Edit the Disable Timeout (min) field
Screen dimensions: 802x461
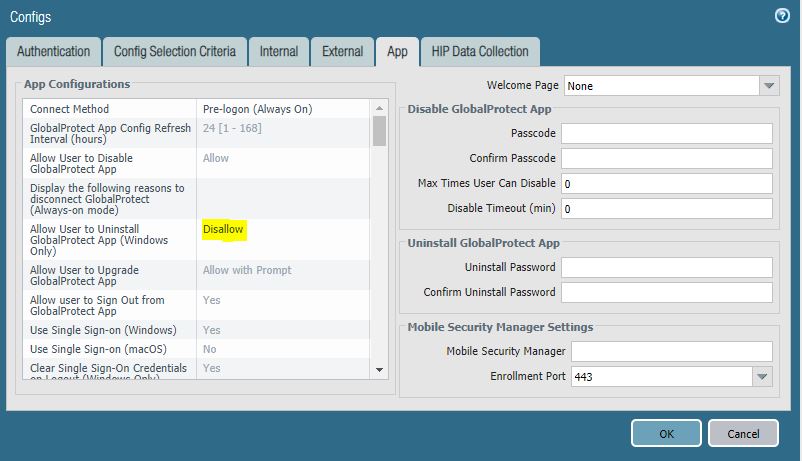(667, 209)
